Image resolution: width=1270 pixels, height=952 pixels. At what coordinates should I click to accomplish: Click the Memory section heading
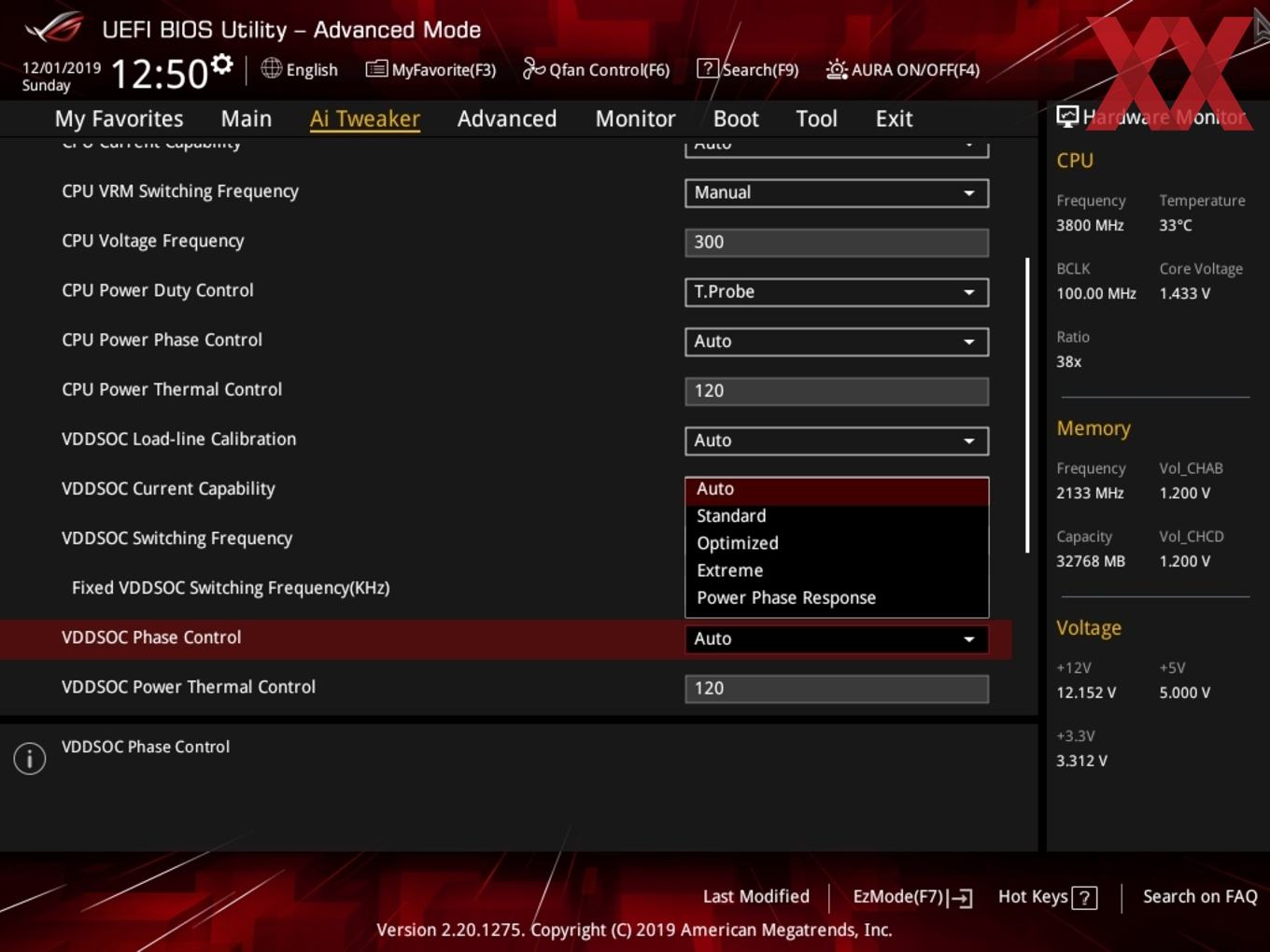1094,428
